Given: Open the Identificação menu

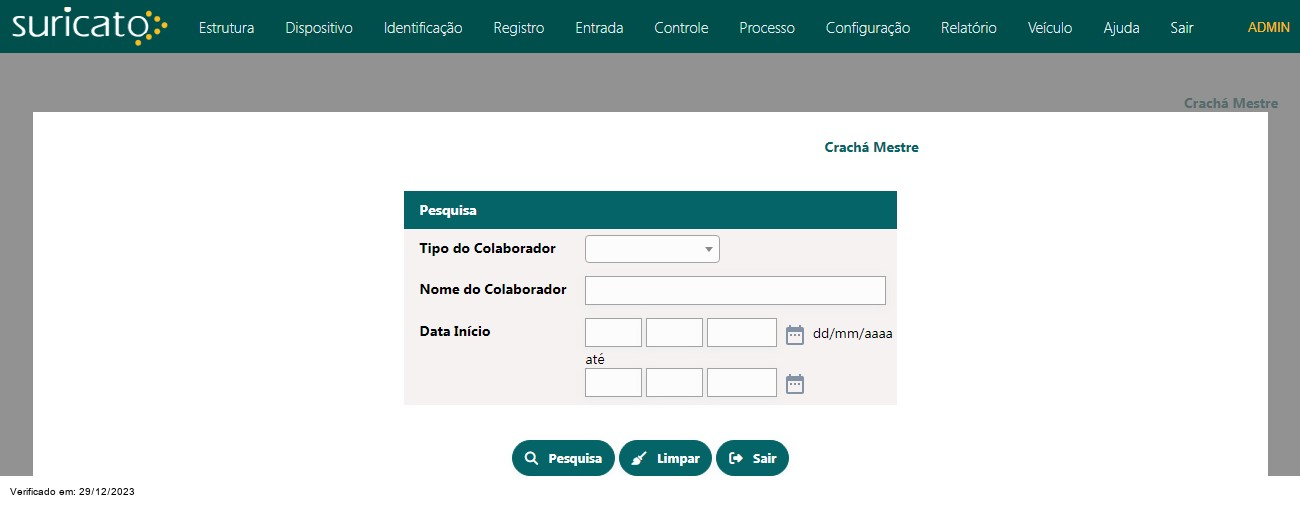Looking at the screenshot, I should click(423, 28).
